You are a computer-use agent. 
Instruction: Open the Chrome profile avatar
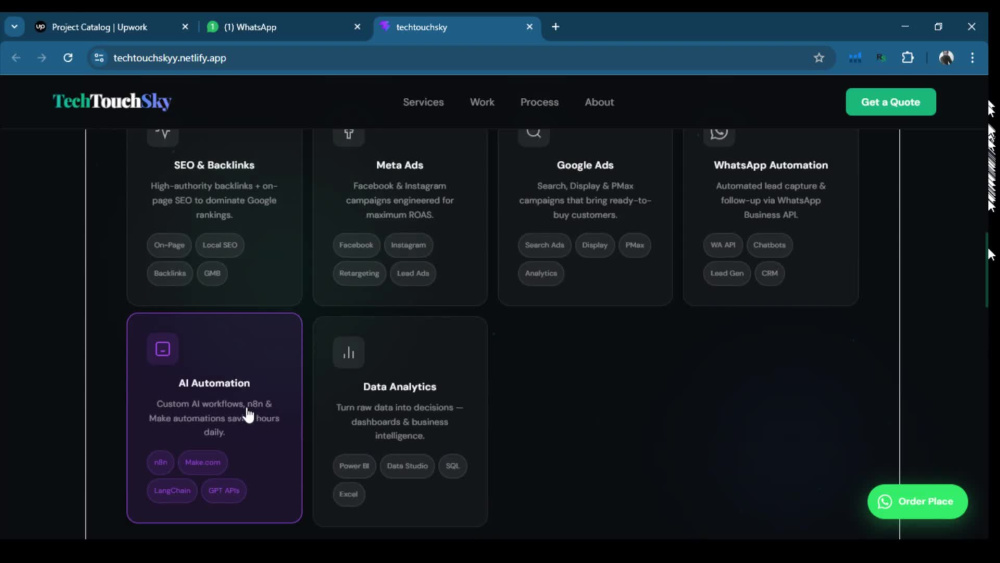click(946, 58)
